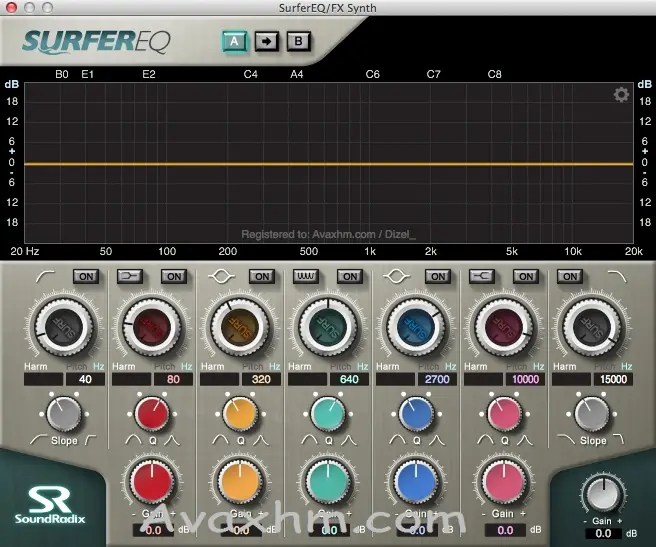This screenshot has width=656, height=547.
Task: Copy A settings to B arrow button
Action: [266, 41]
